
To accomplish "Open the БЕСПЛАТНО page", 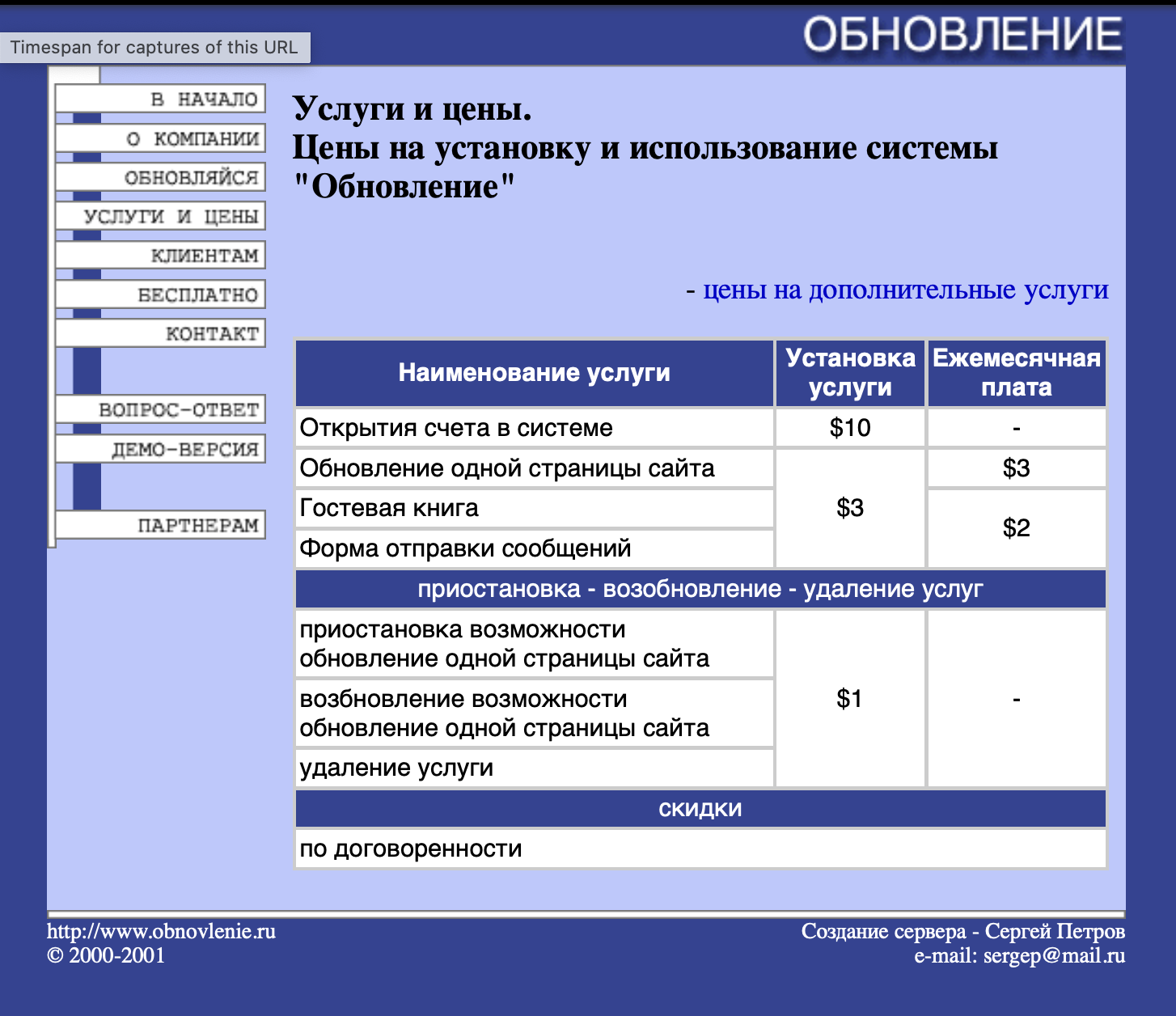I will point(160,294).
